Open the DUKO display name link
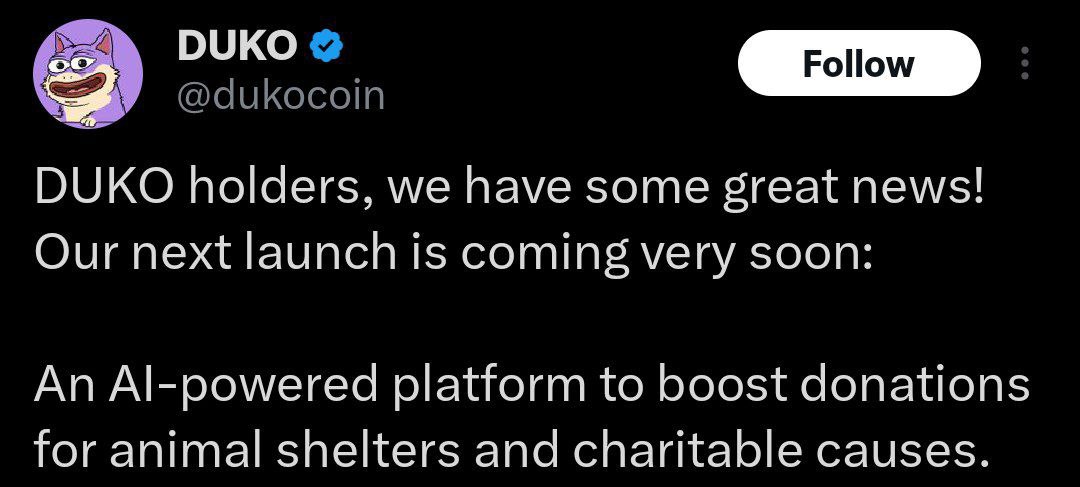The height and width of the screenshot is (487, 1080). pos(233,46)
